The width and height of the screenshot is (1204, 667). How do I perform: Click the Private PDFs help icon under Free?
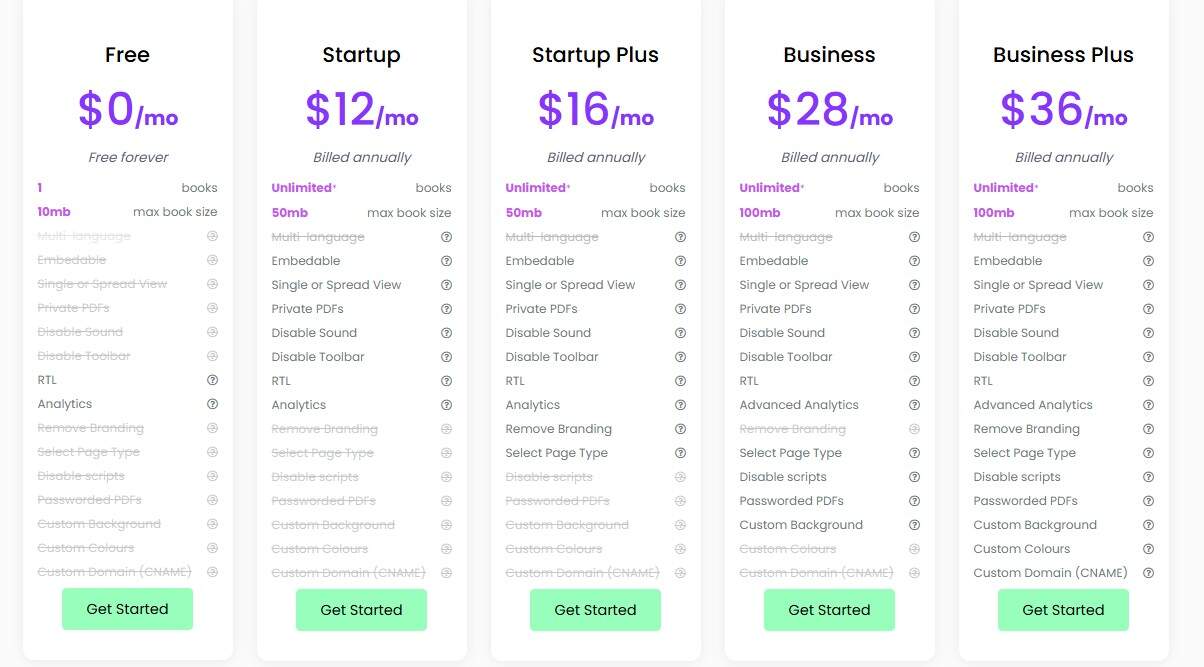tap(212, 308)
